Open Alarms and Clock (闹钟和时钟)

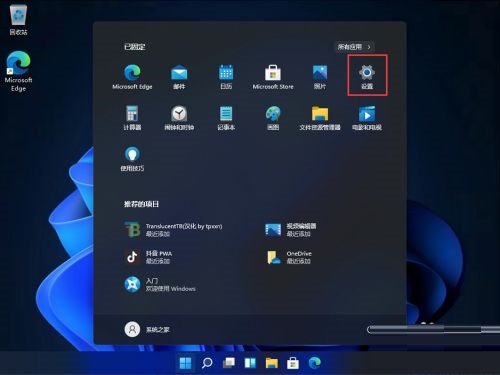(x=179, y=118)
